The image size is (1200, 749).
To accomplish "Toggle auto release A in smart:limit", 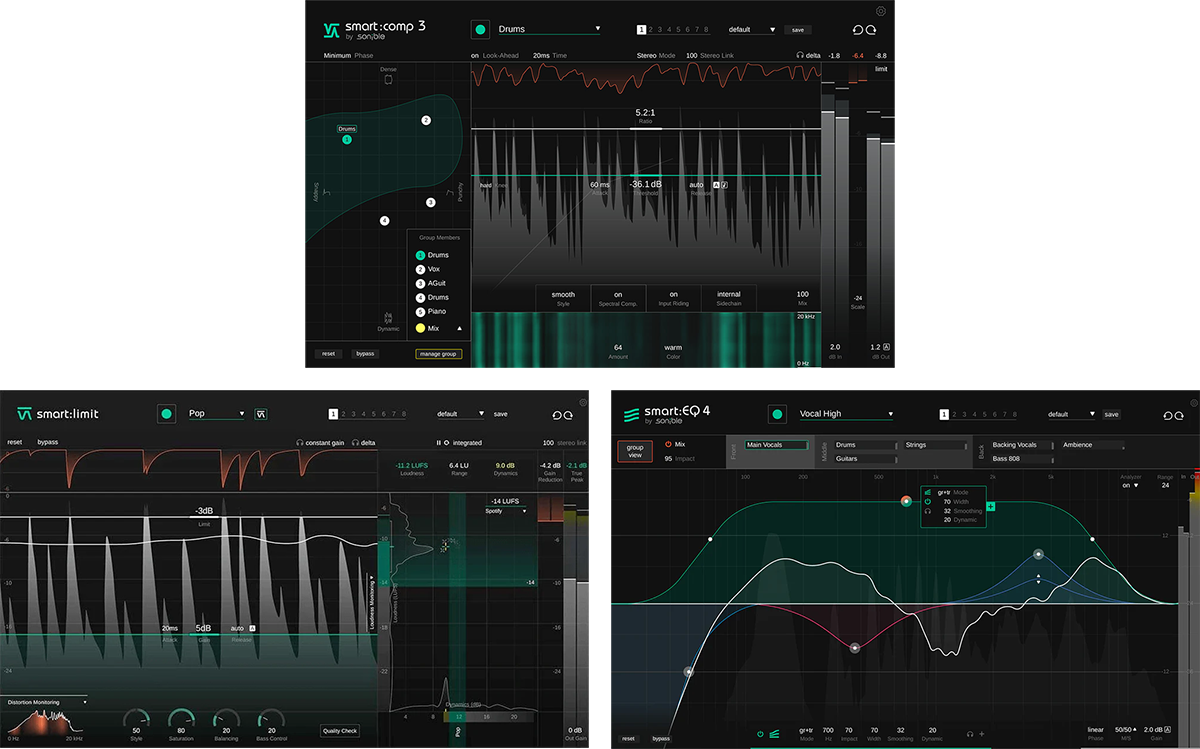I will tap(252, 628).
